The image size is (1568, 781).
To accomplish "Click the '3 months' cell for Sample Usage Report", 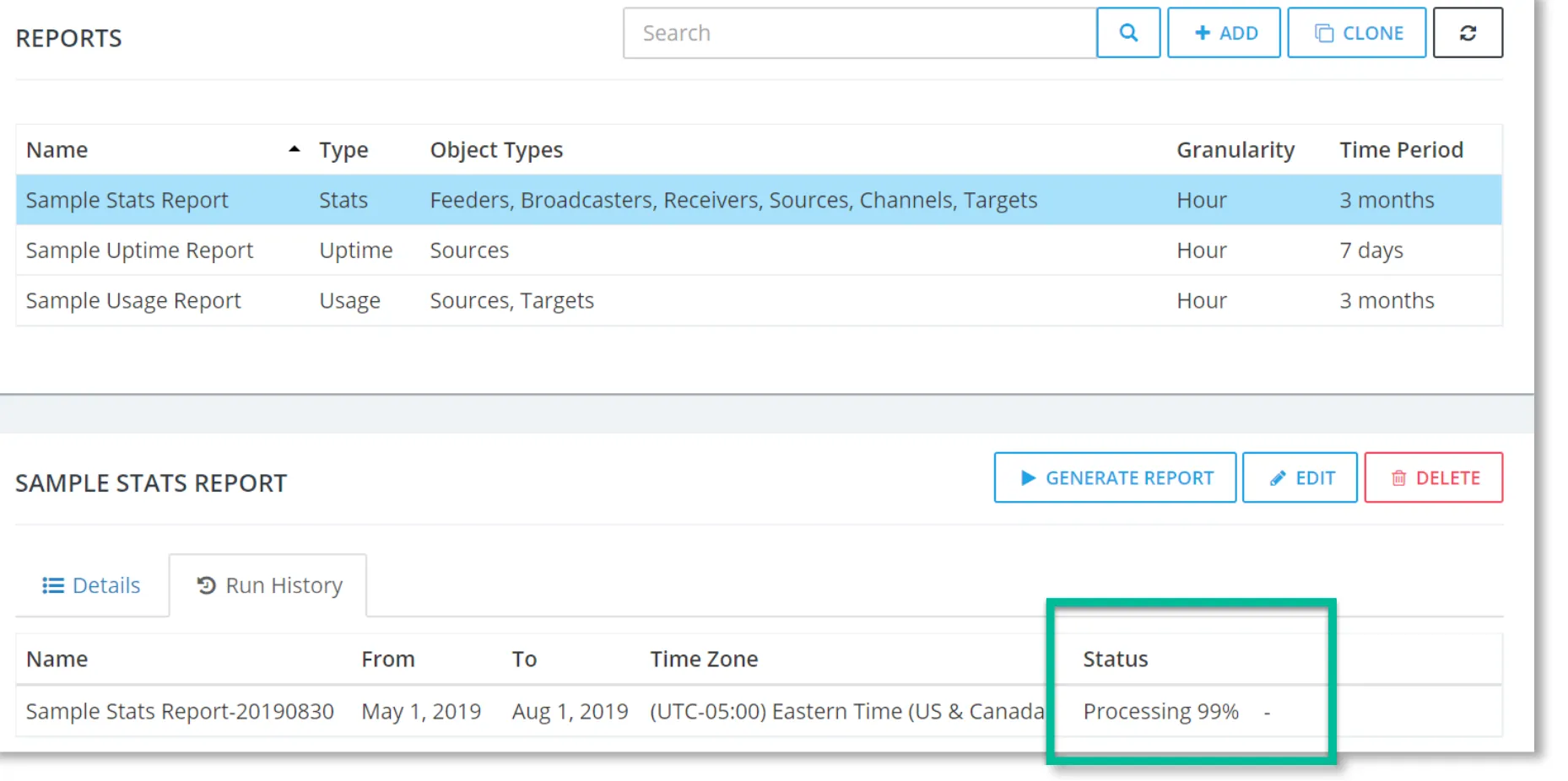I will click(x=1387, y=301).
